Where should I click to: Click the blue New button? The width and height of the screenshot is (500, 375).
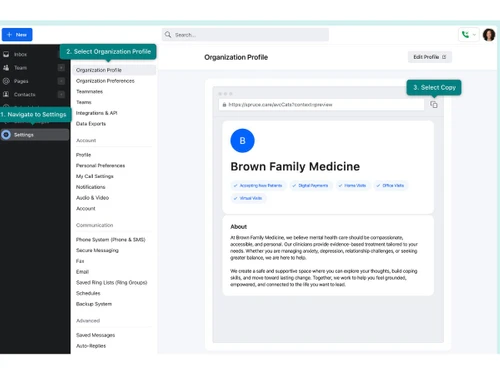(x=17, y=35)
